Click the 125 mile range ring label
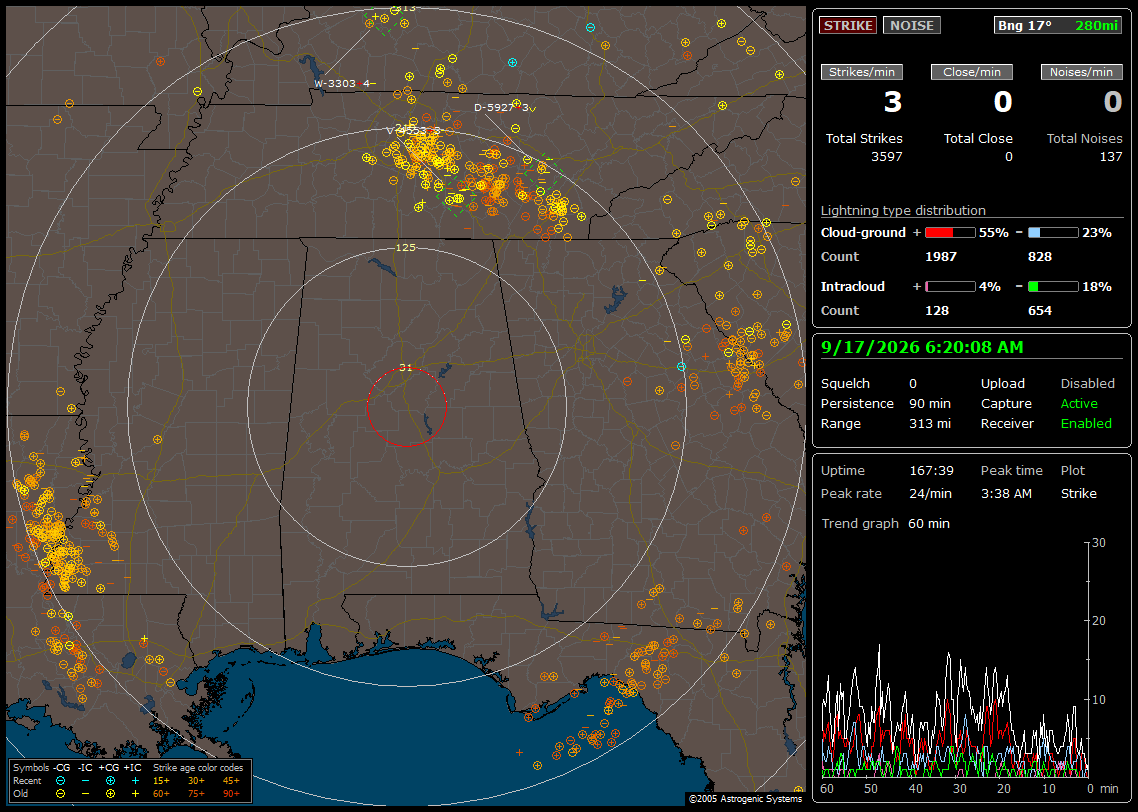 click(405, 247)
